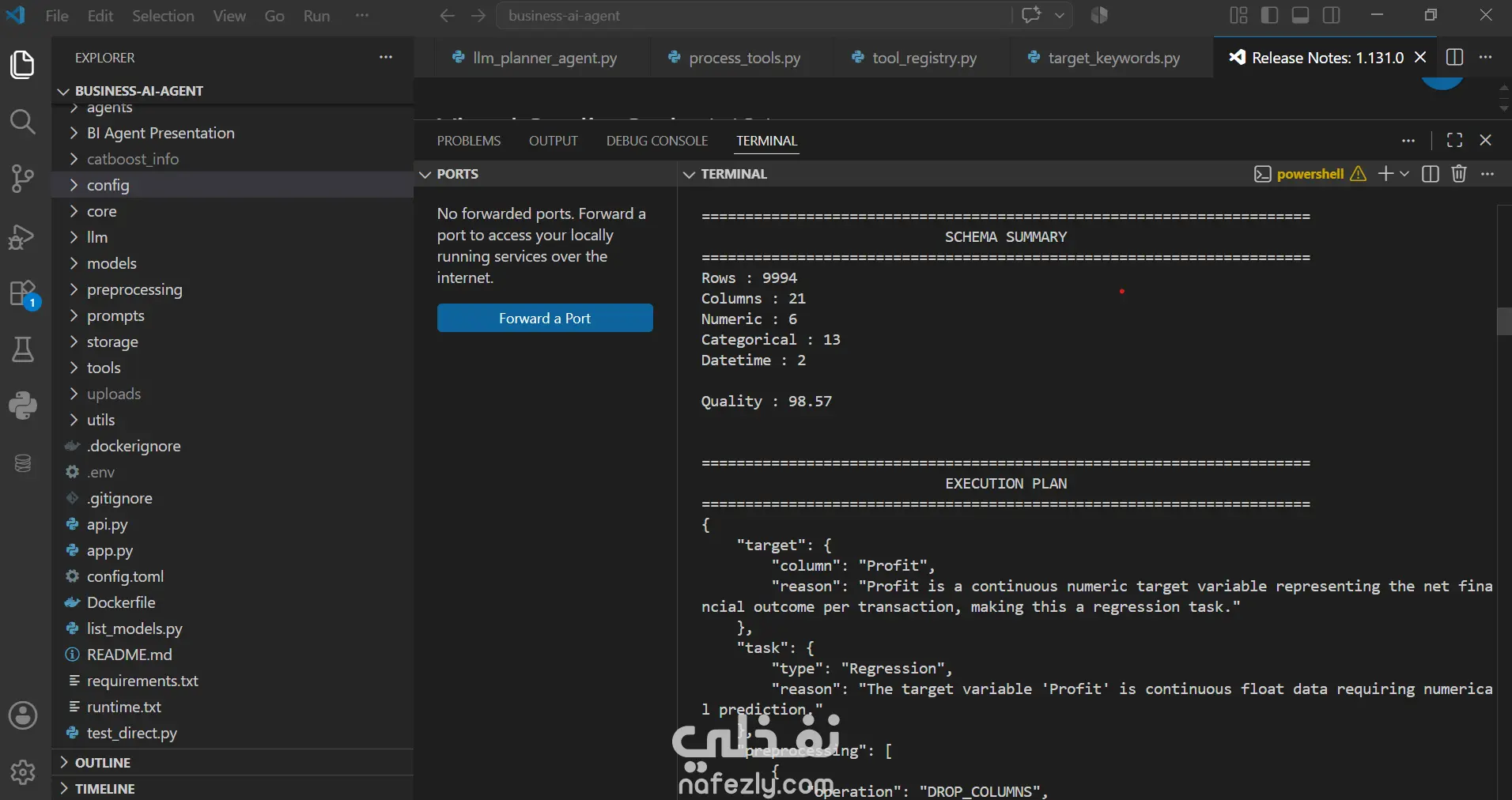
Task: Open Run and Debug view icon
Action: [22, 236]
